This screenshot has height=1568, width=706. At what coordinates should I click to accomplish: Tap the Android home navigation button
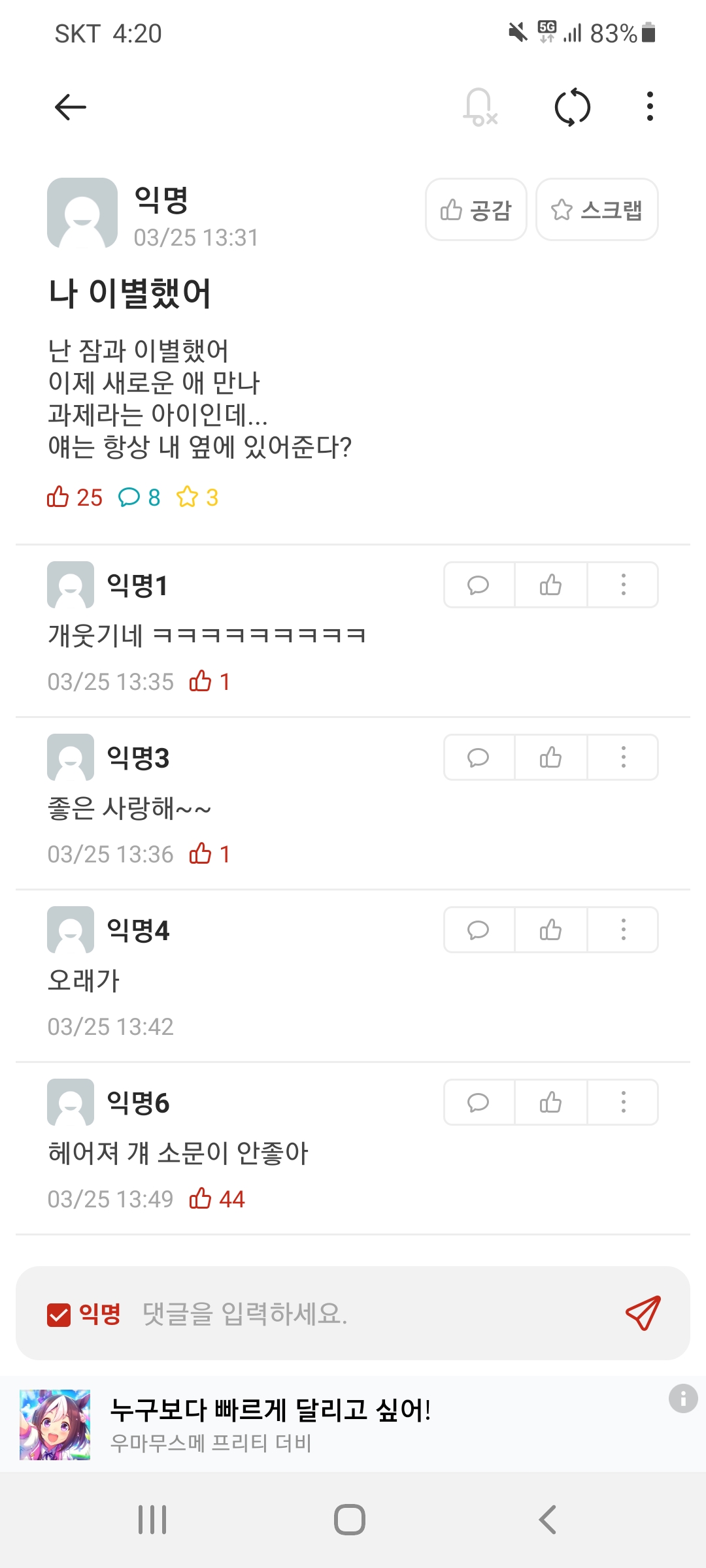[x=350, y=1520]
